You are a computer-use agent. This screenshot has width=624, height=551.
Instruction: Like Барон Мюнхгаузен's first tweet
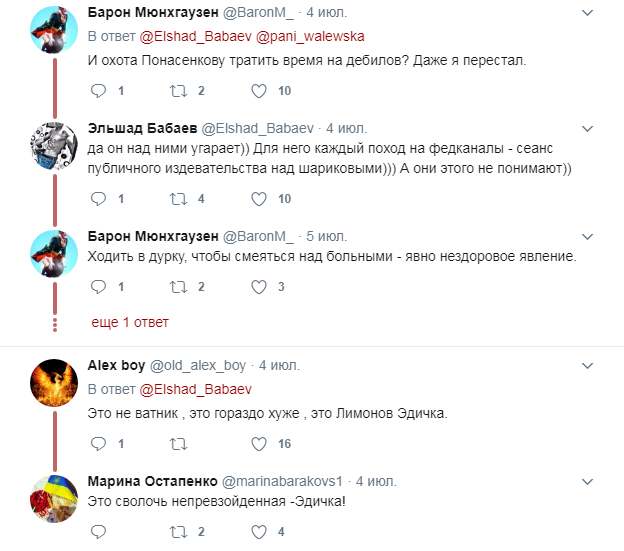pyautogui.click(x=258, y=91)
